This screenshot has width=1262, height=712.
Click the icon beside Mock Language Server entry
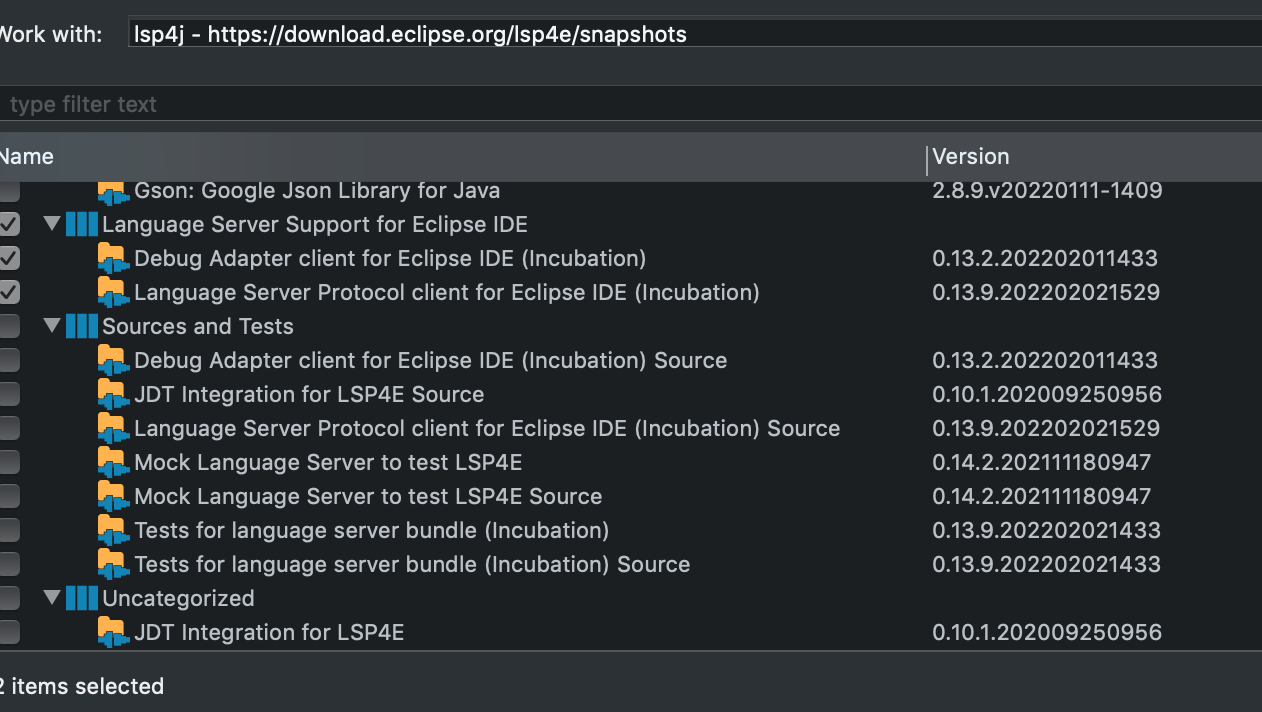(113, 462)
